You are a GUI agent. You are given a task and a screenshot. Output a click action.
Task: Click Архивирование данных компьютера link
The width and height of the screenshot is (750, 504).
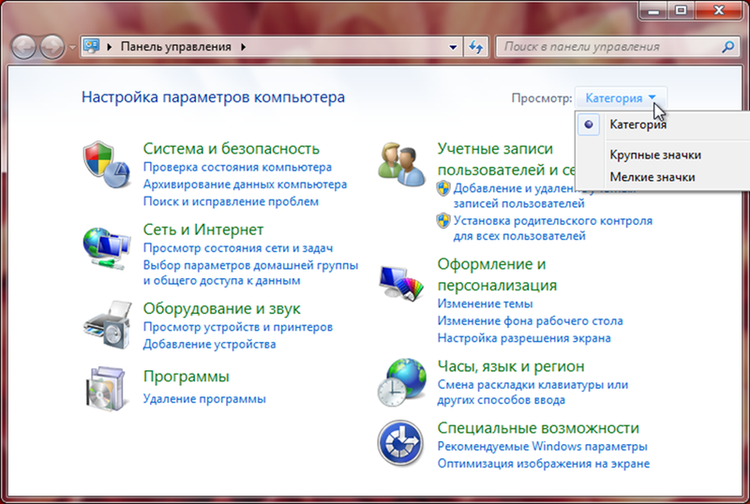245,185
